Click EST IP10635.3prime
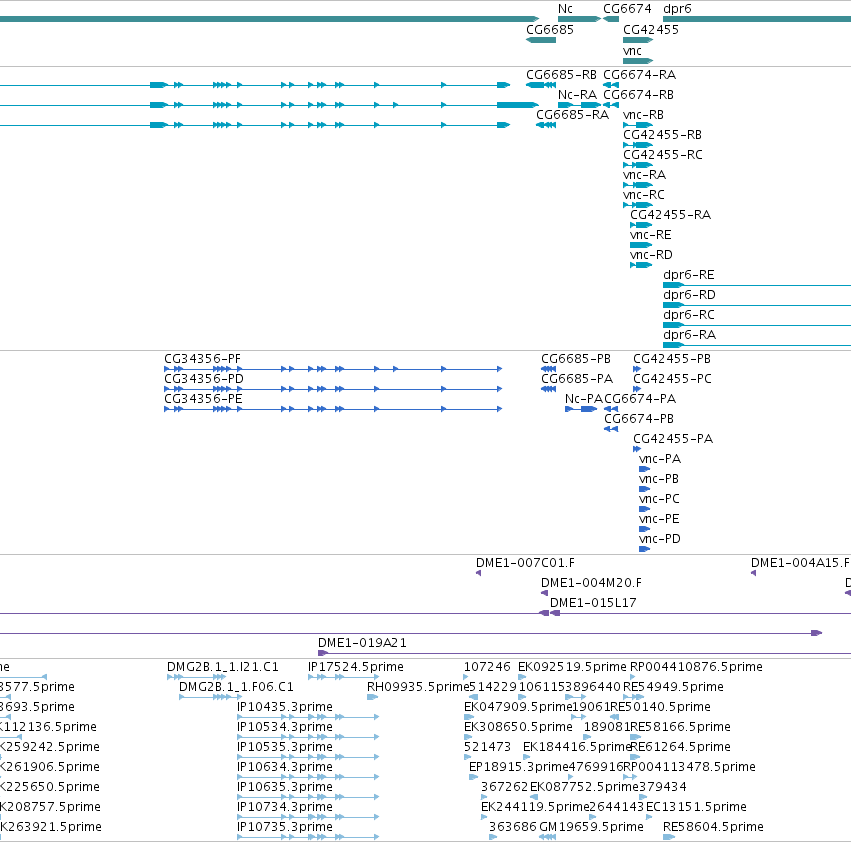The width and height of the screenshot is (851, 842). (284, 787)
